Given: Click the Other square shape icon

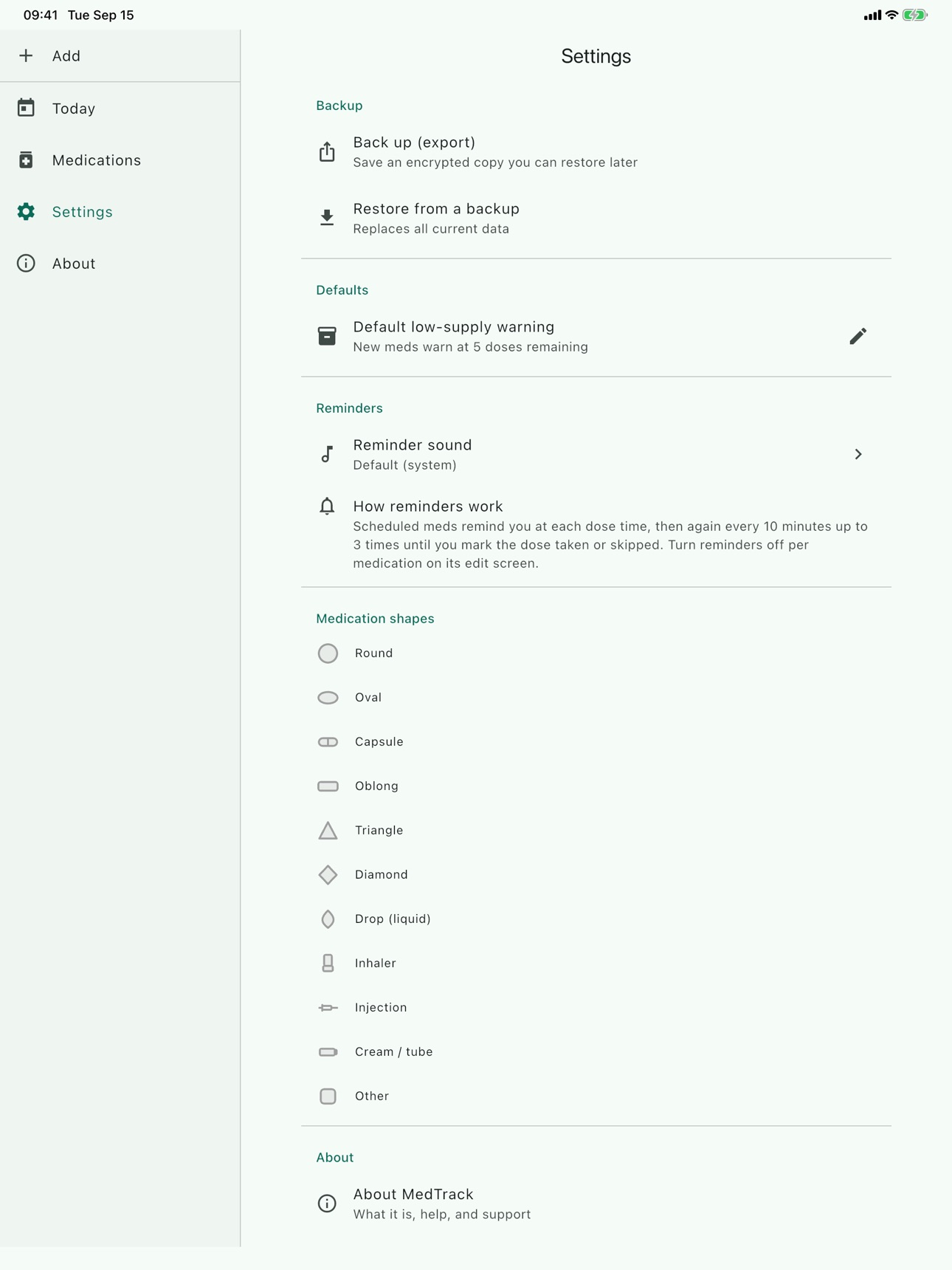Looking at the screenshot, I should click(328, 1096).
